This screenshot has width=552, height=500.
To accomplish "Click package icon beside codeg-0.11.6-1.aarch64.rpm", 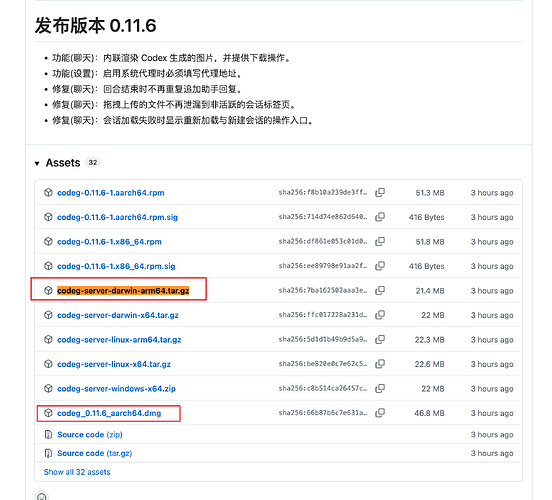I will [x=48, y=193].
